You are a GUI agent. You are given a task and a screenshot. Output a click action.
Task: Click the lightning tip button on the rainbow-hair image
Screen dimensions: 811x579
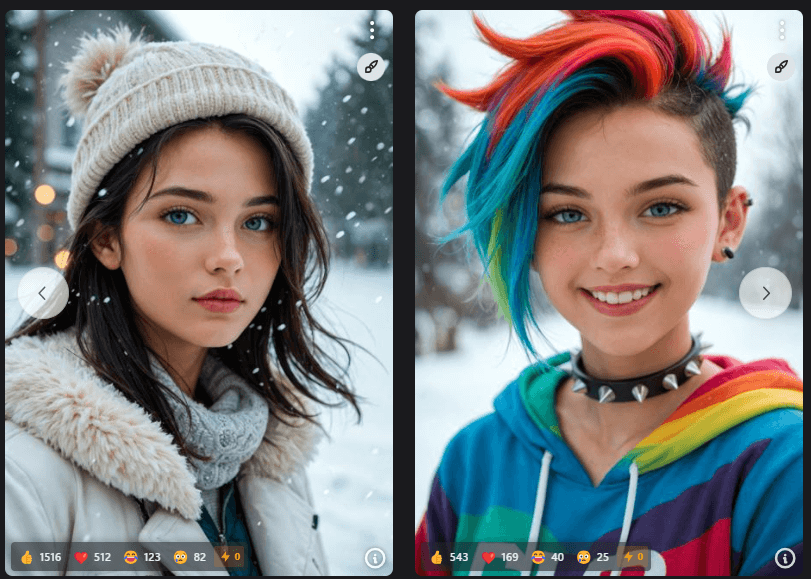pos(633,557)
